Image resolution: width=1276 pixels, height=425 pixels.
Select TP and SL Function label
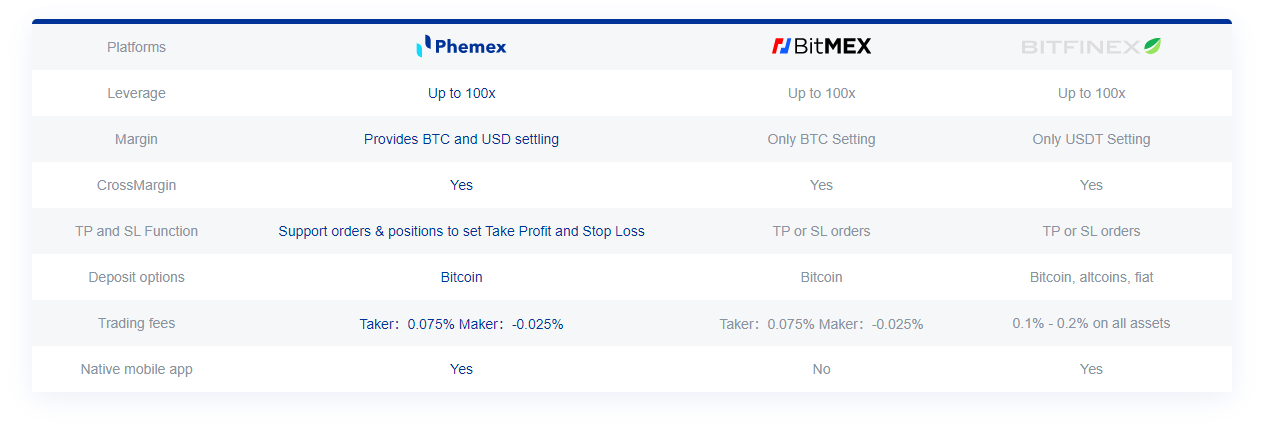[136, 231]
